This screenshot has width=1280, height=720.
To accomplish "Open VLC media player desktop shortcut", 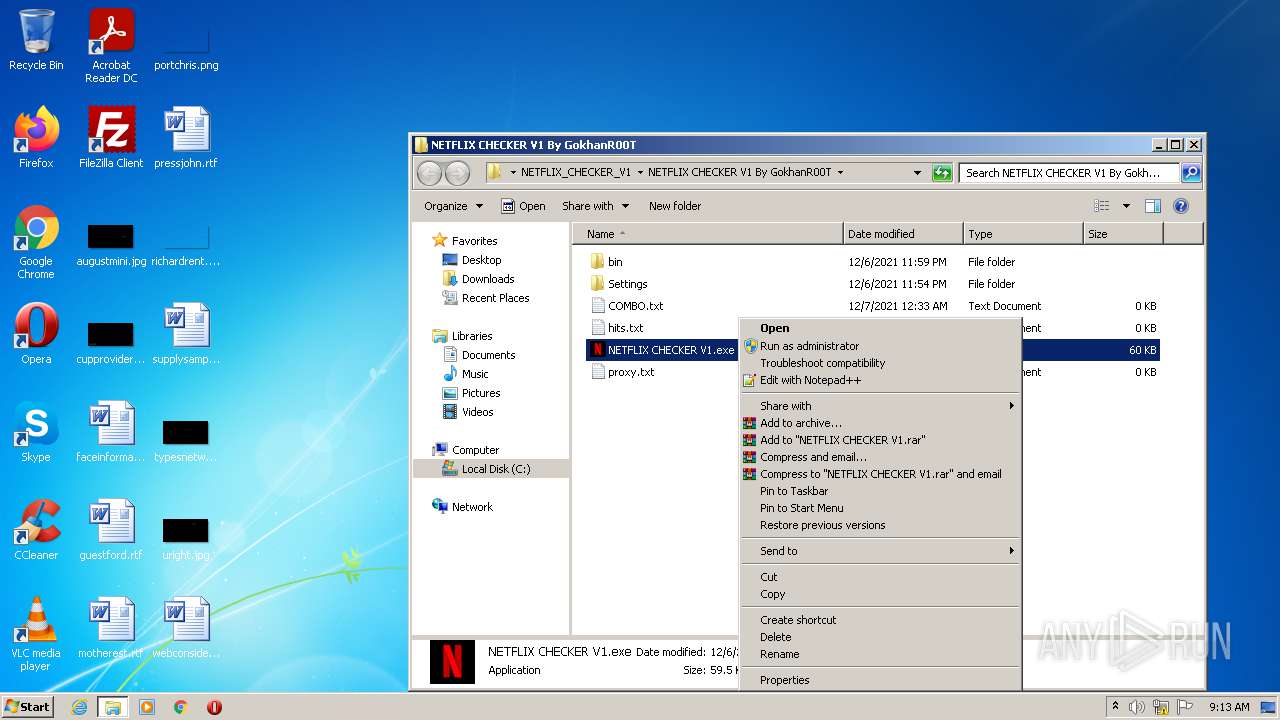I will tap(36, 635).
